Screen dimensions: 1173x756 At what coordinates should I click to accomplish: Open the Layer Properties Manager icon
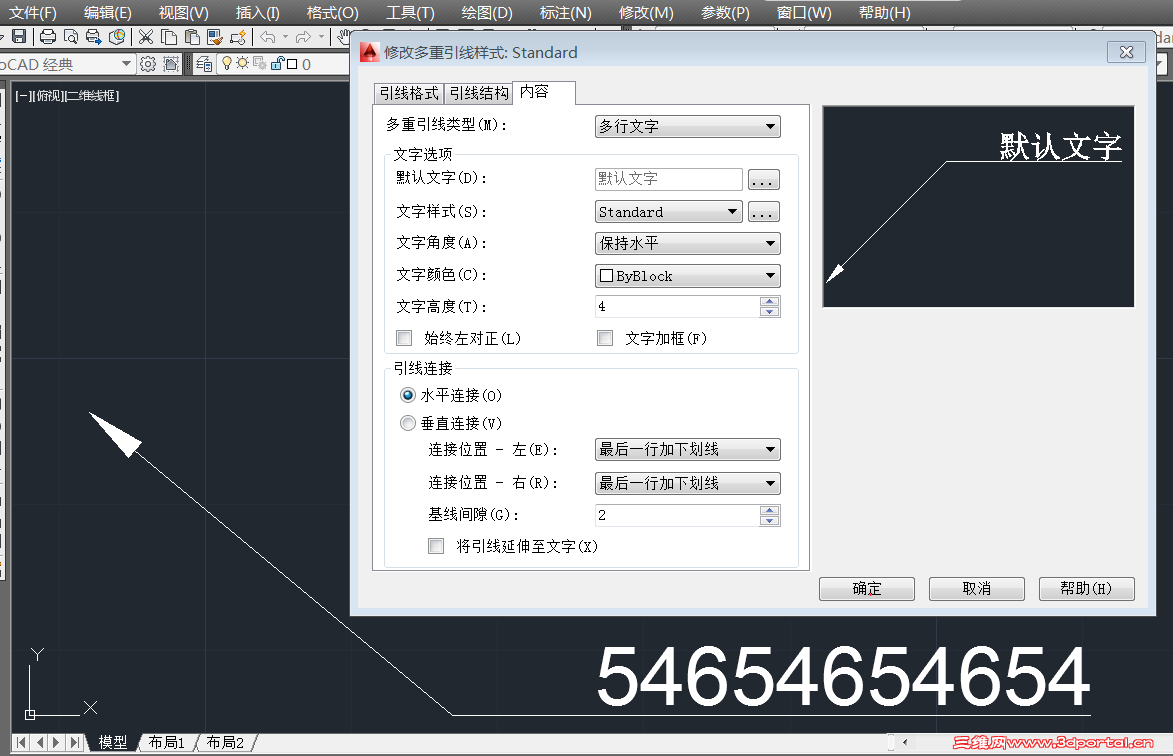click(203, 64)
